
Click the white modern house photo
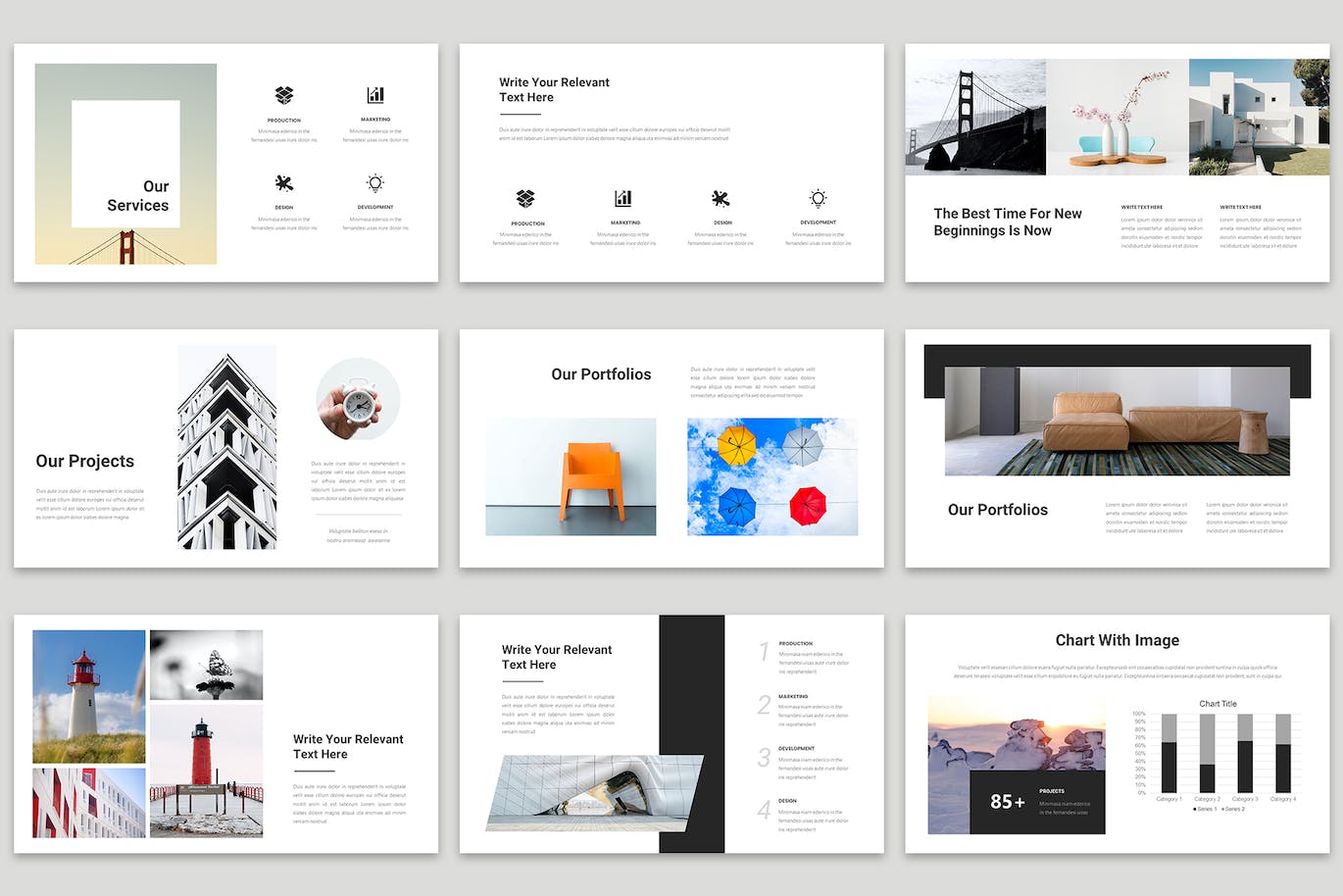click(1260, 117)
